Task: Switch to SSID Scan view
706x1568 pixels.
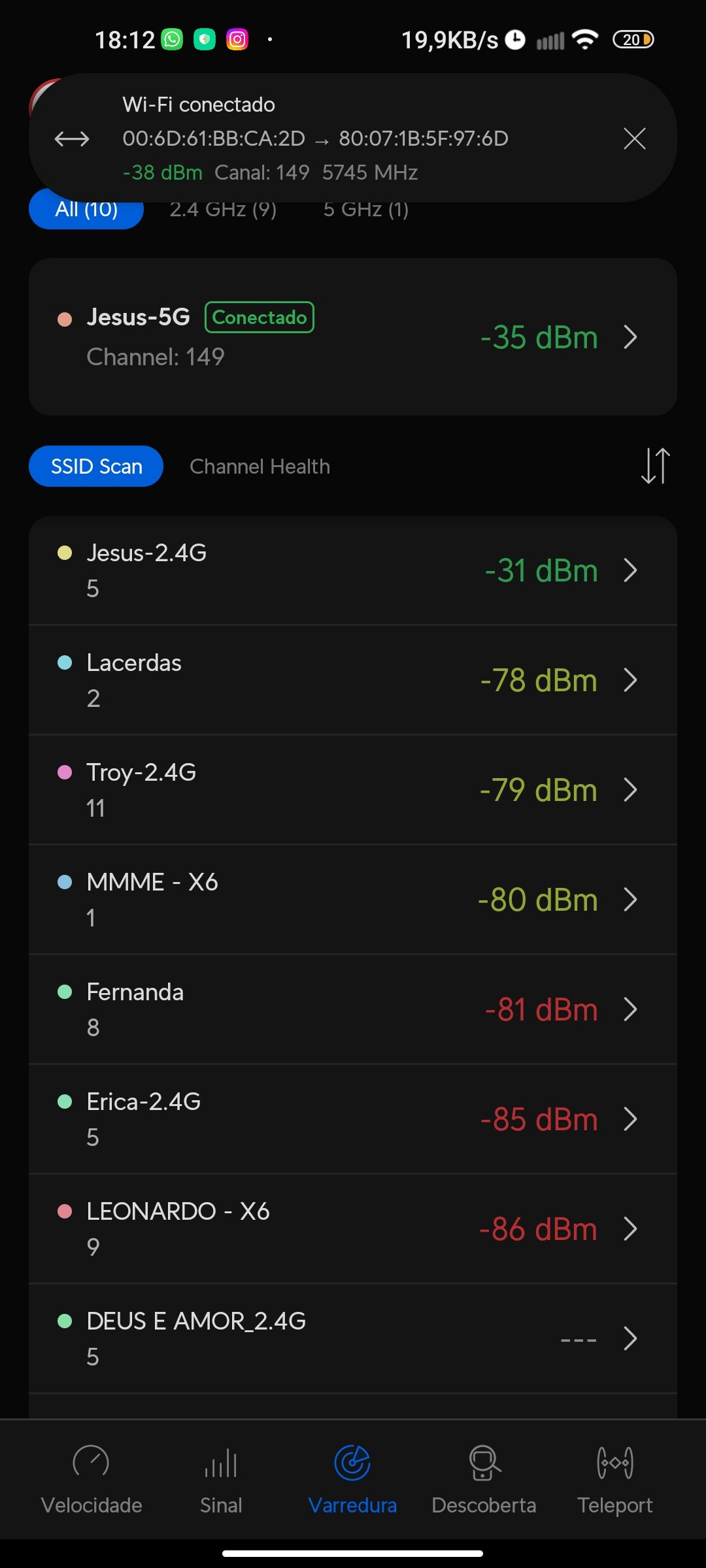Action: [x=96, y=466]
